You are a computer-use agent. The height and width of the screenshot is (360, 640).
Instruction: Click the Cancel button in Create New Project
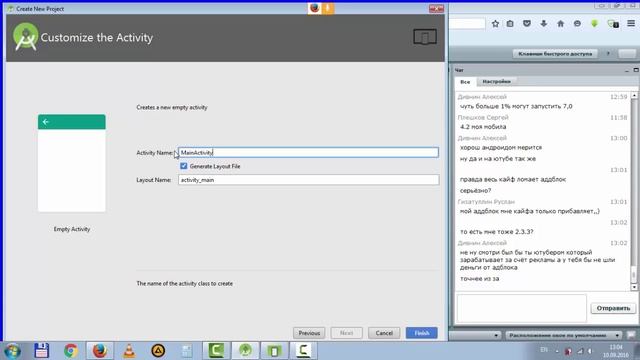point(384,333)
